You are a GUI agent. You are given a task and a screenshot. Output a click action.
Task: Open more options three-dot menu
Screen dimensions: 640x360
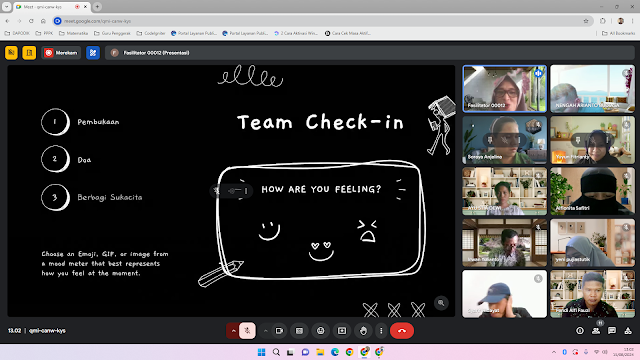point(381,331)
